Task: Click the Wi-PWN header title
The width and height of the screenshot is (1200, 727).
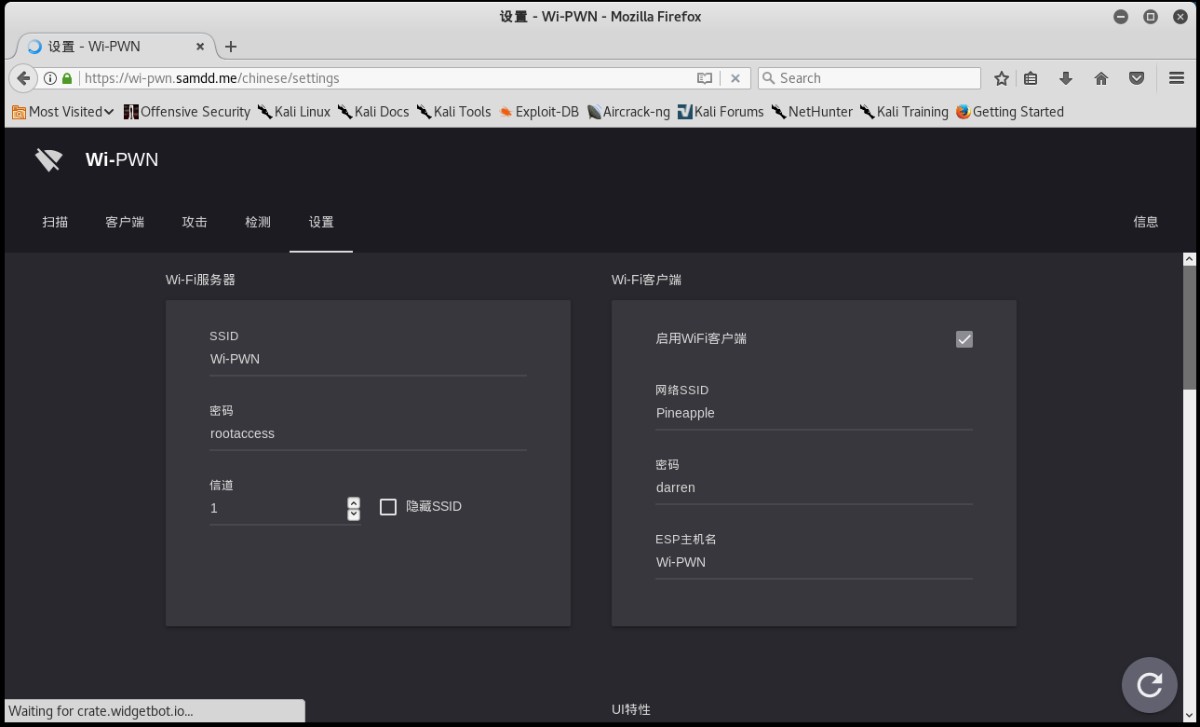Action: [122, 160]
